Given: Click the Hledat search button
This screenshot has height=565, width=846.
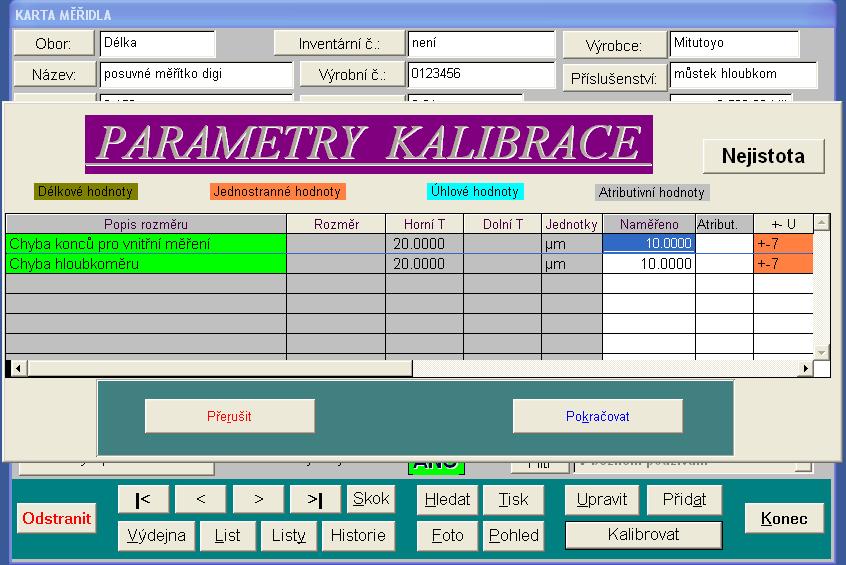Looking at the screenshot, I should (x=447, y=500).
